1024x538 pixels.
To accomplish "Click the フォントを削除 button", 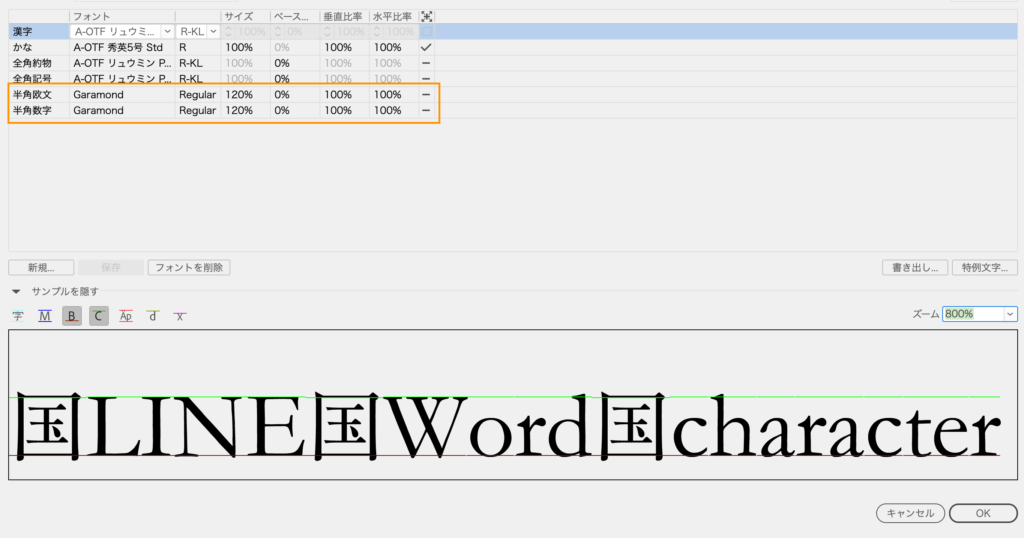I will pos(189,268).
